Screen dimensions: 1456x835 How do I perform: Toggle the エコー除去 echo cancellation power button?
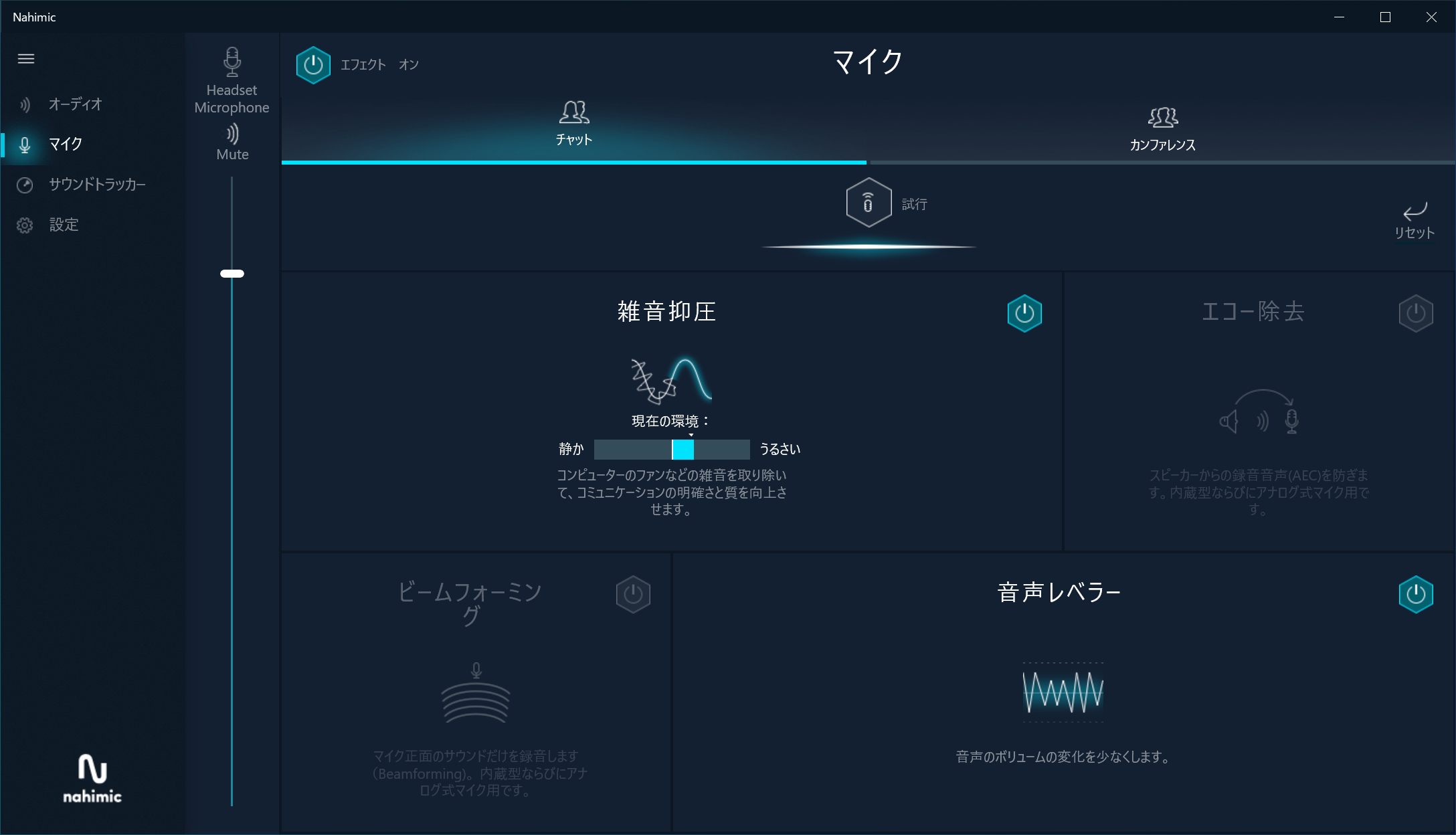click(x=1415, y=313)
